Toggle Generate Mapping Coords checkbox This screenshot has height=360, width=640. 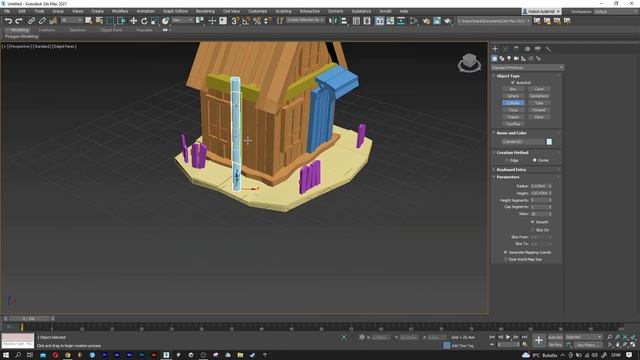[506, 253]
